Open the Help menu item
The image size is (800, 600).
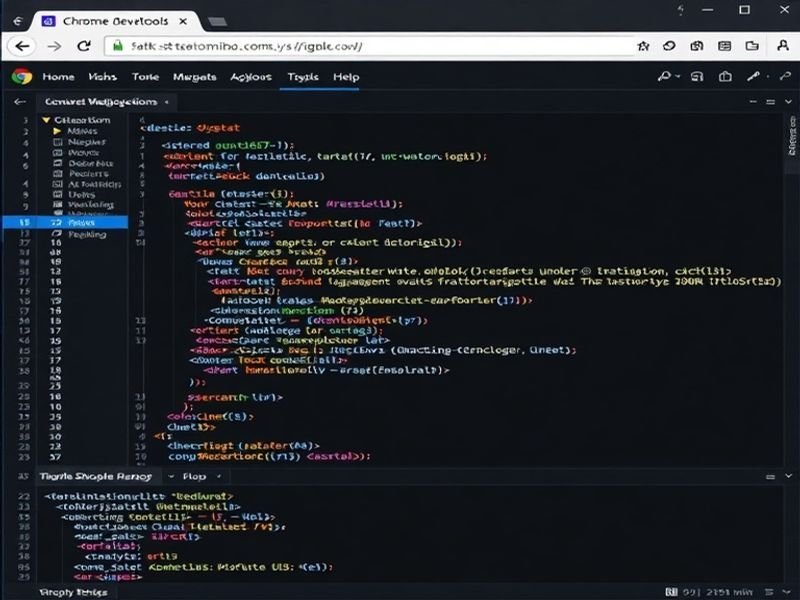coord(346,77)
